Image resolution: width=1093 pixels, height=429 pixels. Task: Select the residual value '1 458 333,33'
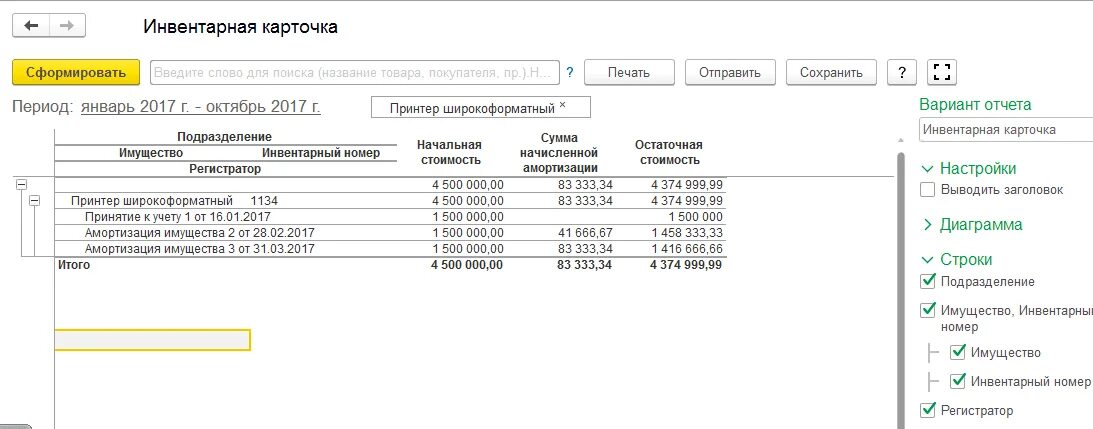687,233
